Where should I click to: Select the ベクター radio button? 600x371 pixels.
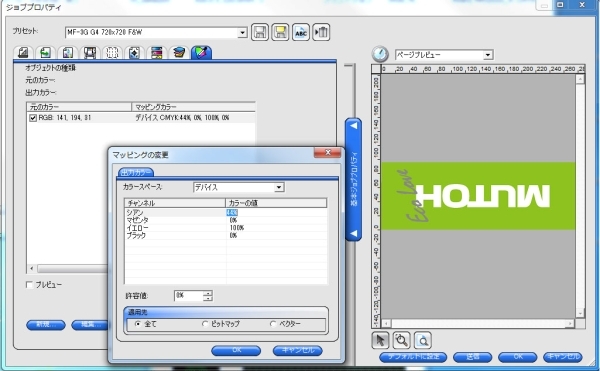[273, 324]
